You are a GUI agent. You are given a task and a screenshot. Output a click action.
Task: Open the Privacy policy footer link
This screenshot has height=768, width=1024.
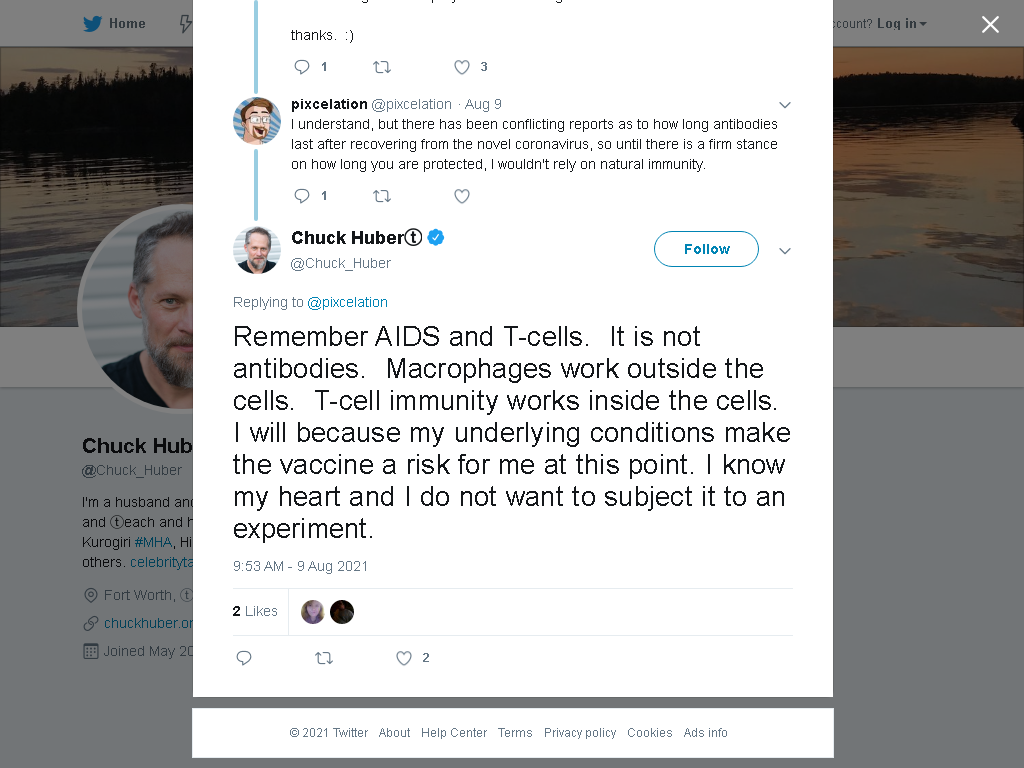pyautogui.click(x=580, y=733)
